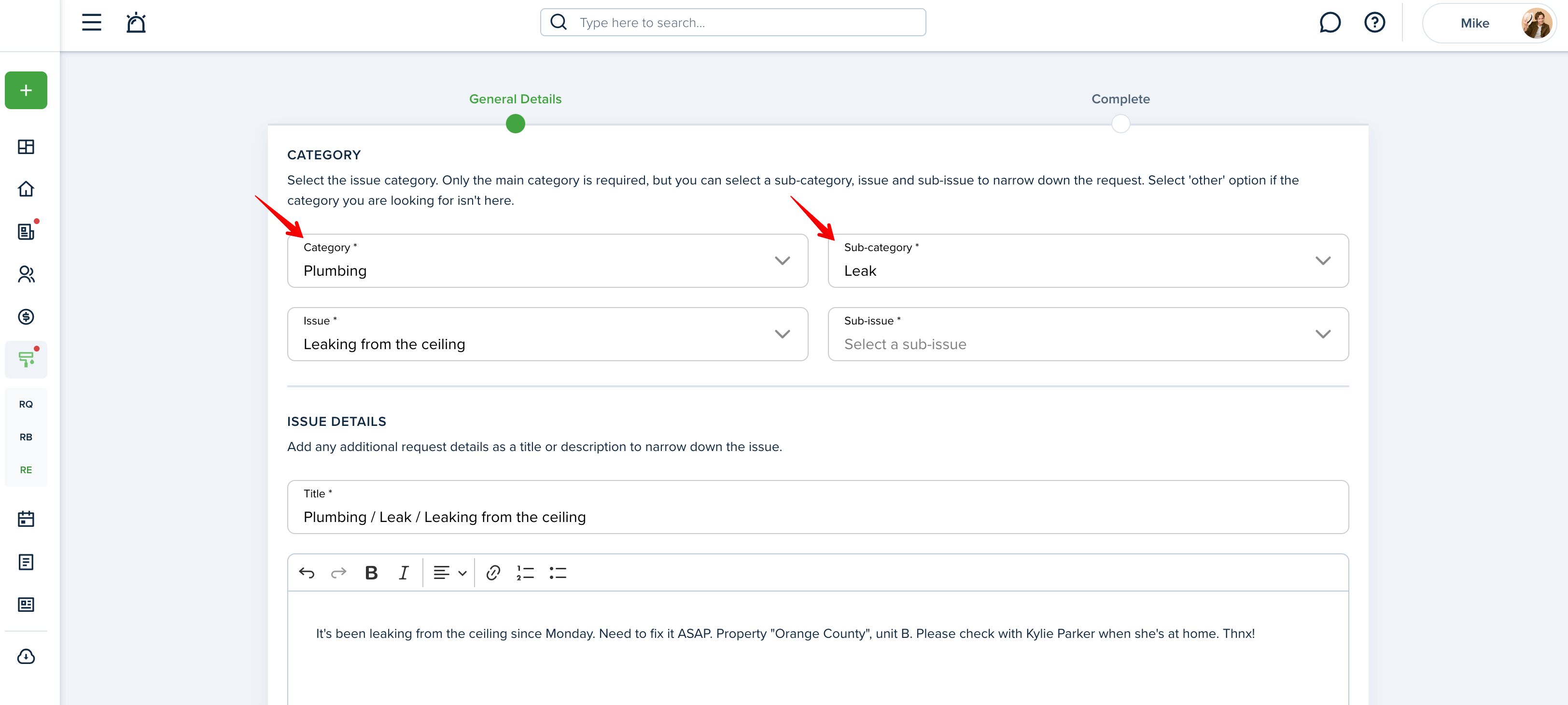The height and width of the screenshot is (705, 1568).
Task: Toggle numbered list formatting
Action: 525,572
